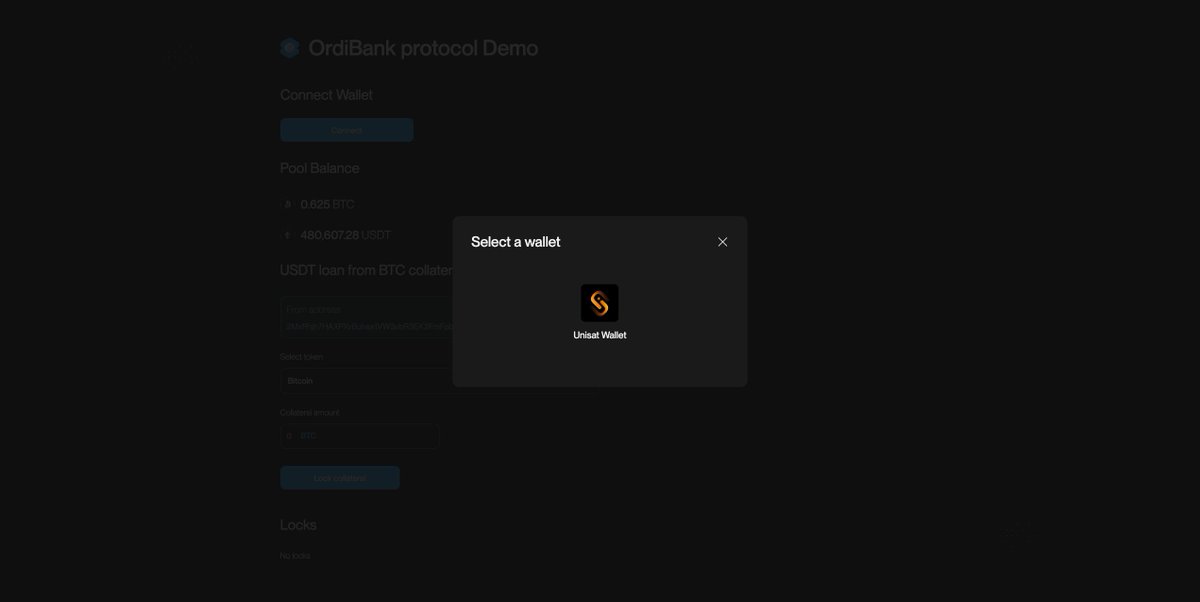Select the Unisat Wallet icon
Viewport: 1200px width, 602px height.
coord(599,303)
